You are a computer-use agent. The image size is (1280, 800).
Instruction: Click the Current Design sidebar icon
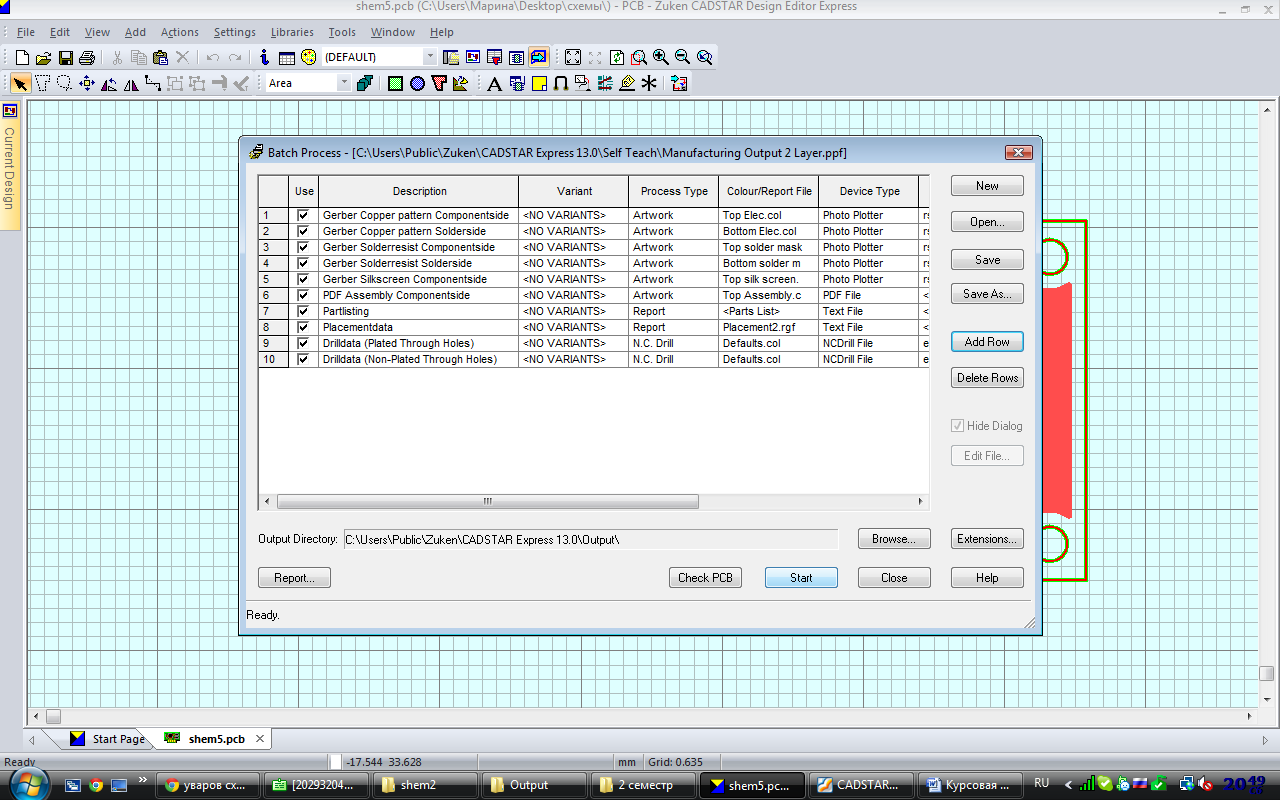(x=10, y=111)
